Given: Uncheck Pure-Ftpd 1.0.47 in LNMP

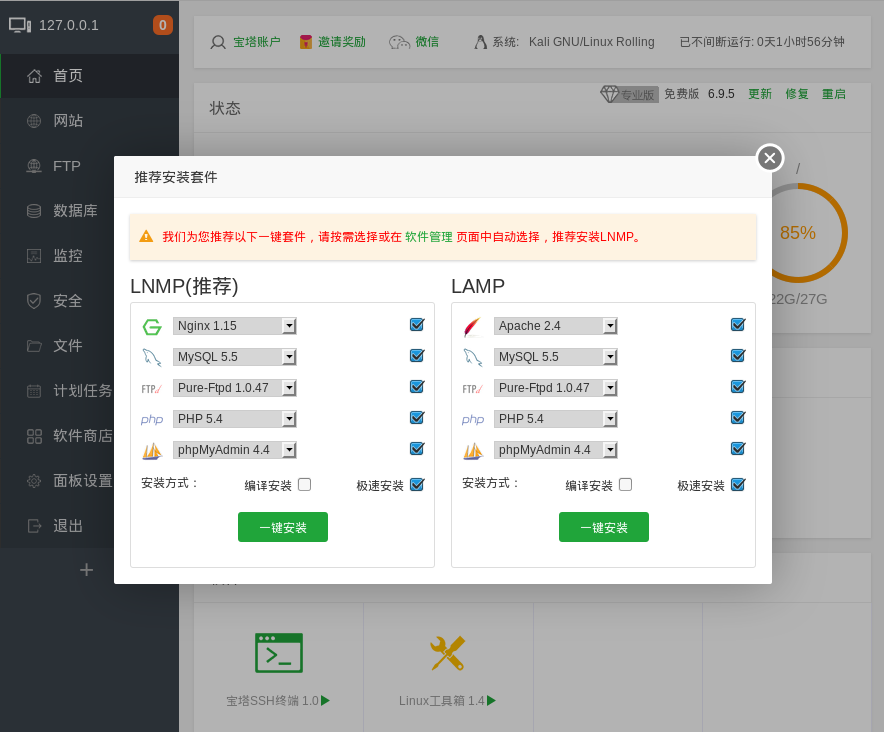Looking at the screenshot, I should pyautogui.click(x=417, y=387).
